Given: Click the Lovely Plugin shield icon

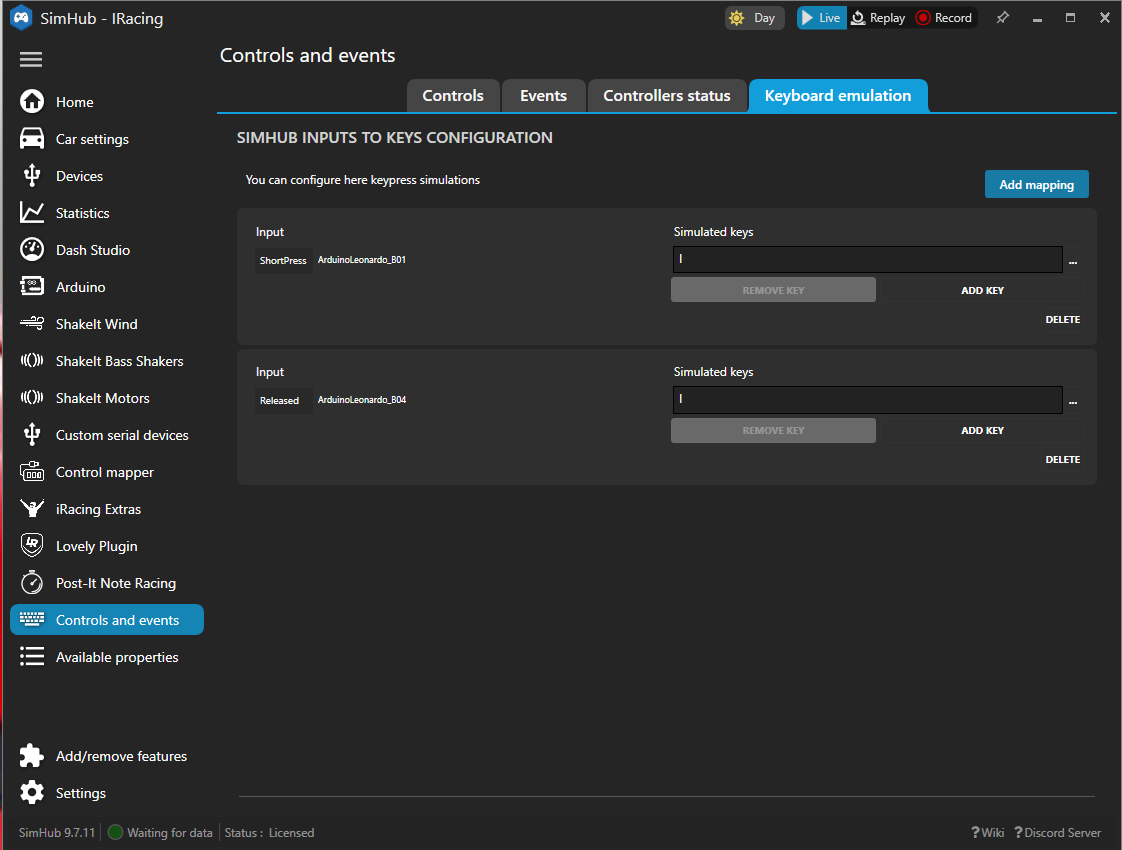Looking at the screenshot, I should click(31, 545).
